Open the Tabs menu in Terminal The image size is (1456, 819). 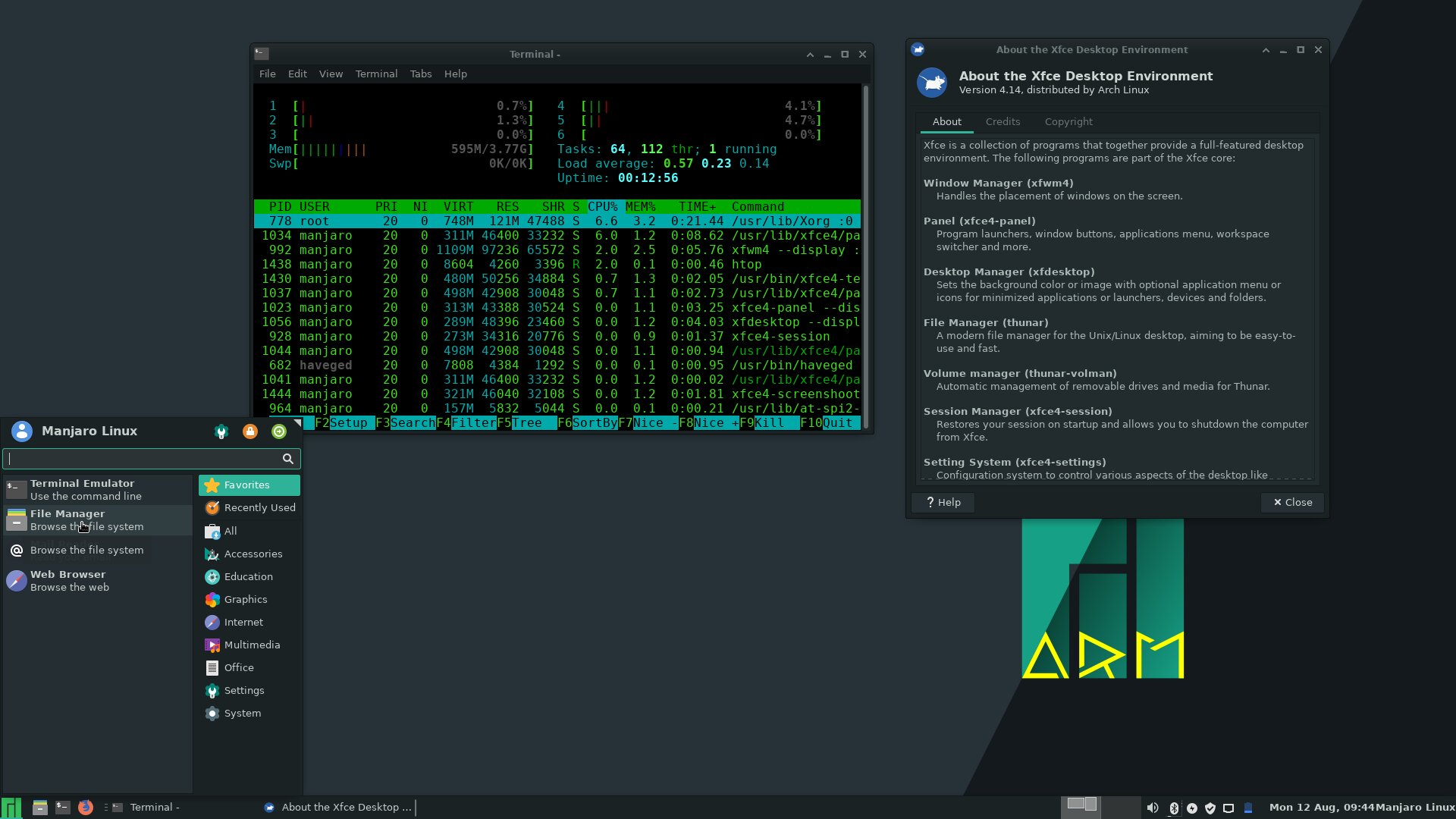click(421, 74)
